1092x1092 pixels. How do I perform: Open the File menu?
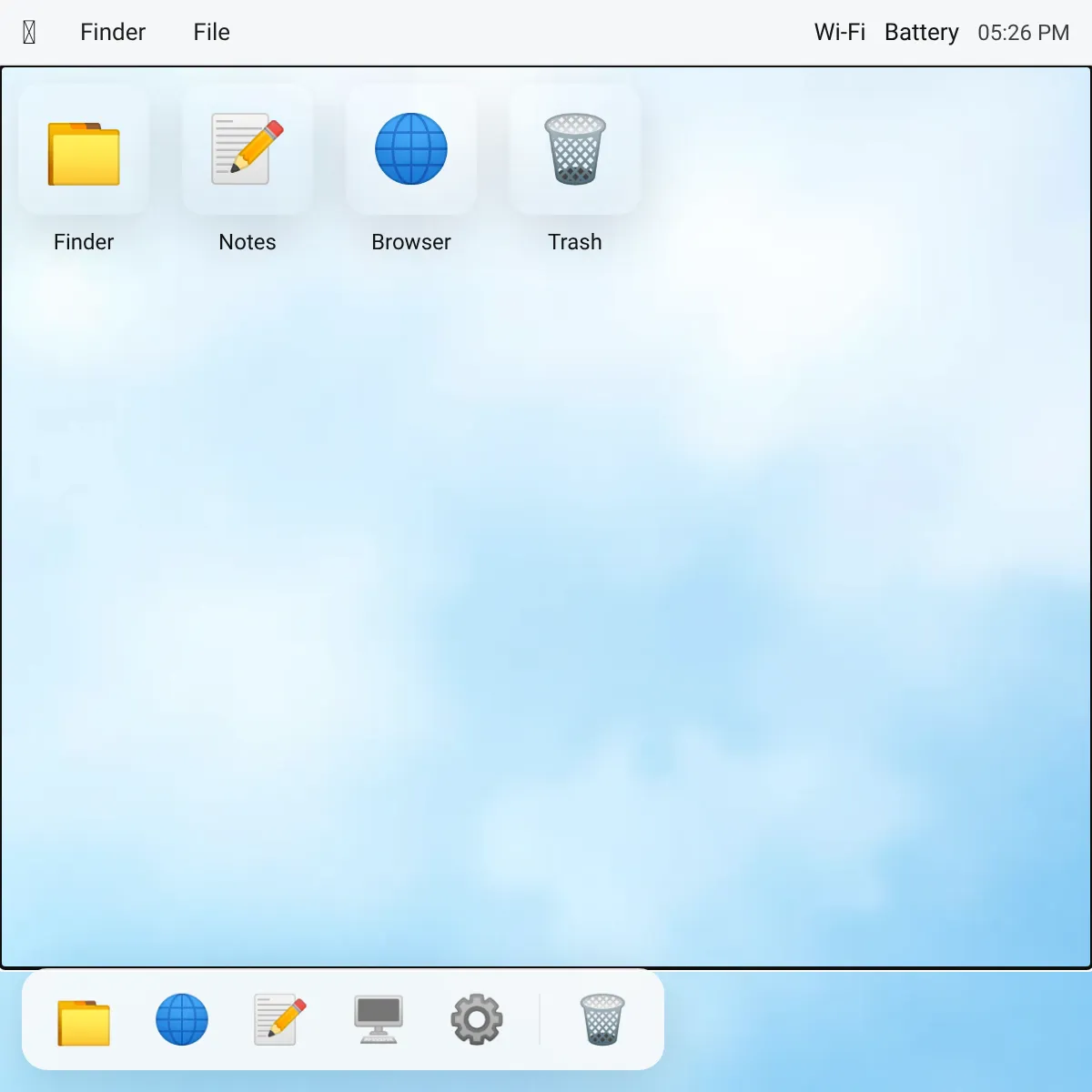pyautogui.click(x=211, y=33)
